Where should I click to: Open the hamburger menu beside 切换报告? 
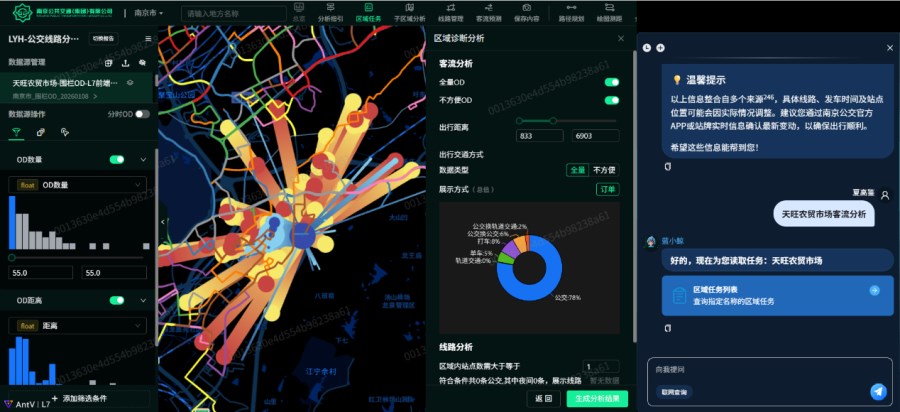[x=148, y=39]
